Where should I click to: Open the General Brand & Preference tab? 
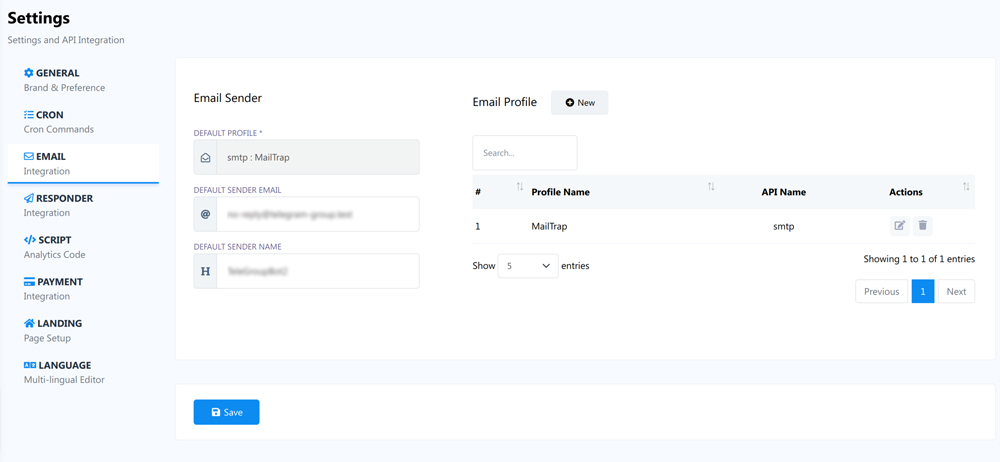coord(64,80)
